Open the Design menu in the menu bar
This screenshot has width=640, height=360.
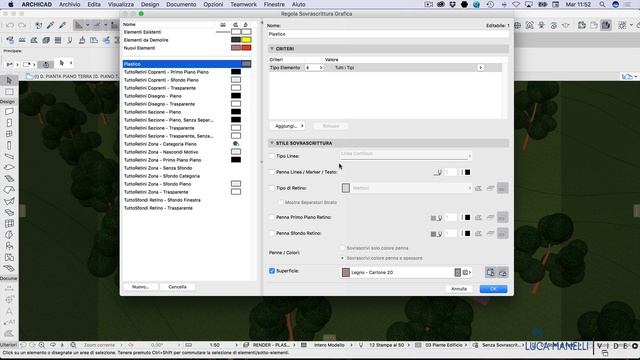pyautogui.click(x=150, y=4)
